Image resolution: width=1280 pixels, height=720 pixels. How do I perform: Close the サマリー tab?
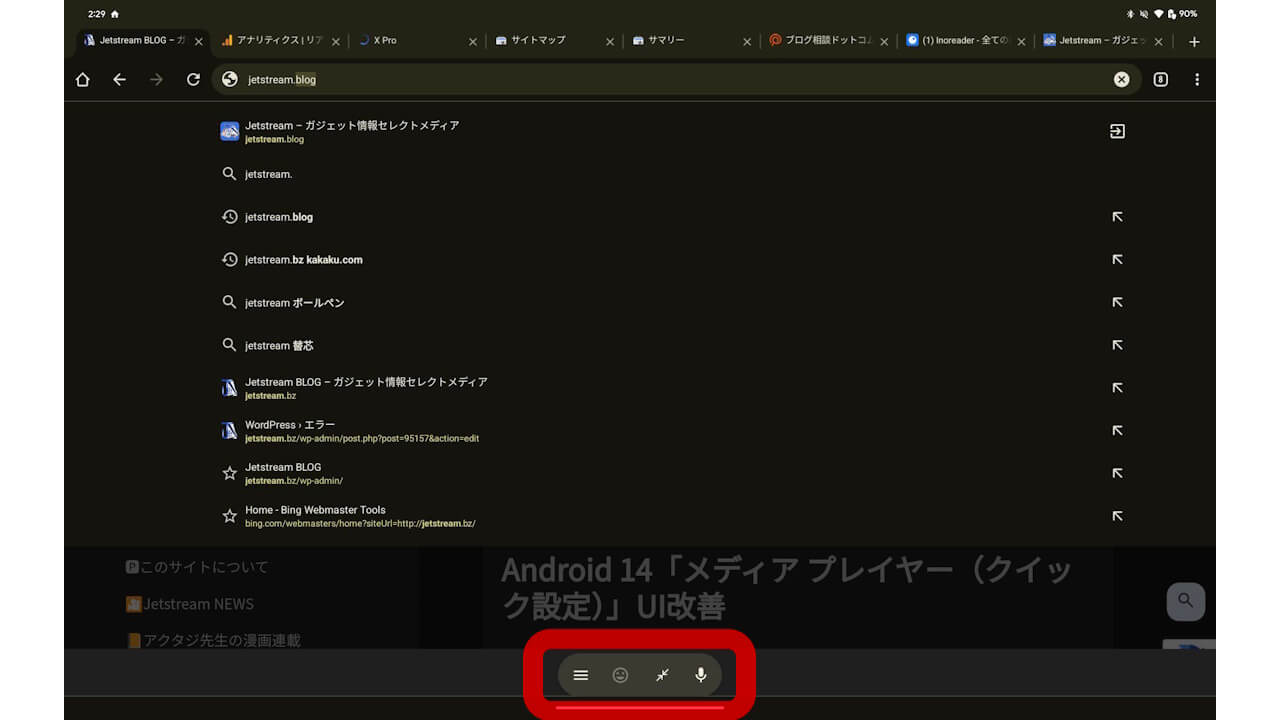pos(747,42)
